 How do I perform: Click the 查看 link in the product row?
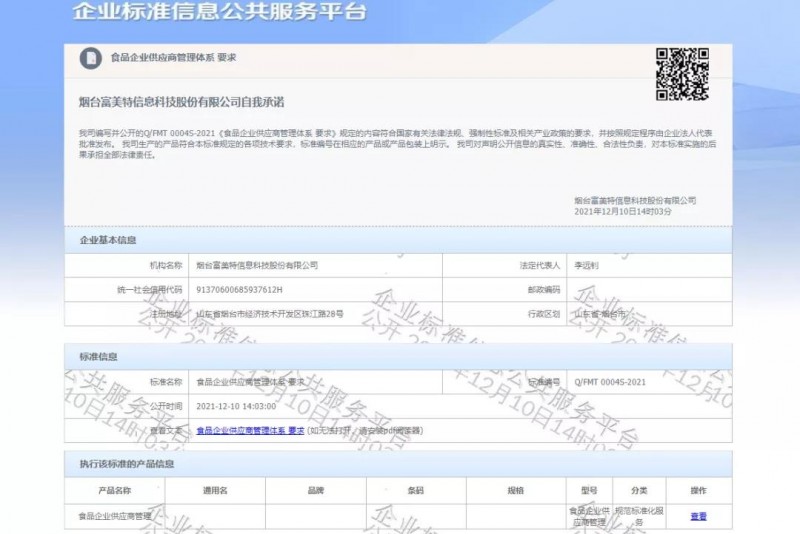tap(698, 516)
